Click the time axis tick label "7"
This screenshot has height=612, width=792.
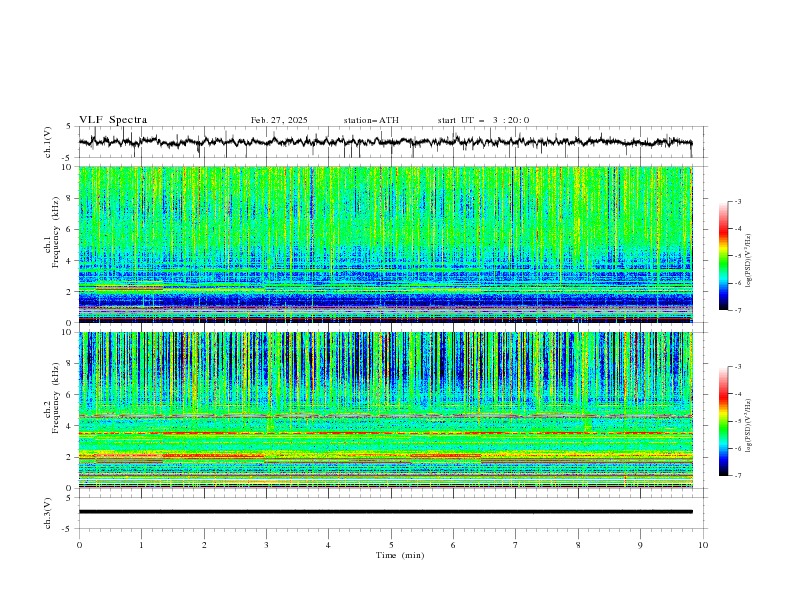516,545
